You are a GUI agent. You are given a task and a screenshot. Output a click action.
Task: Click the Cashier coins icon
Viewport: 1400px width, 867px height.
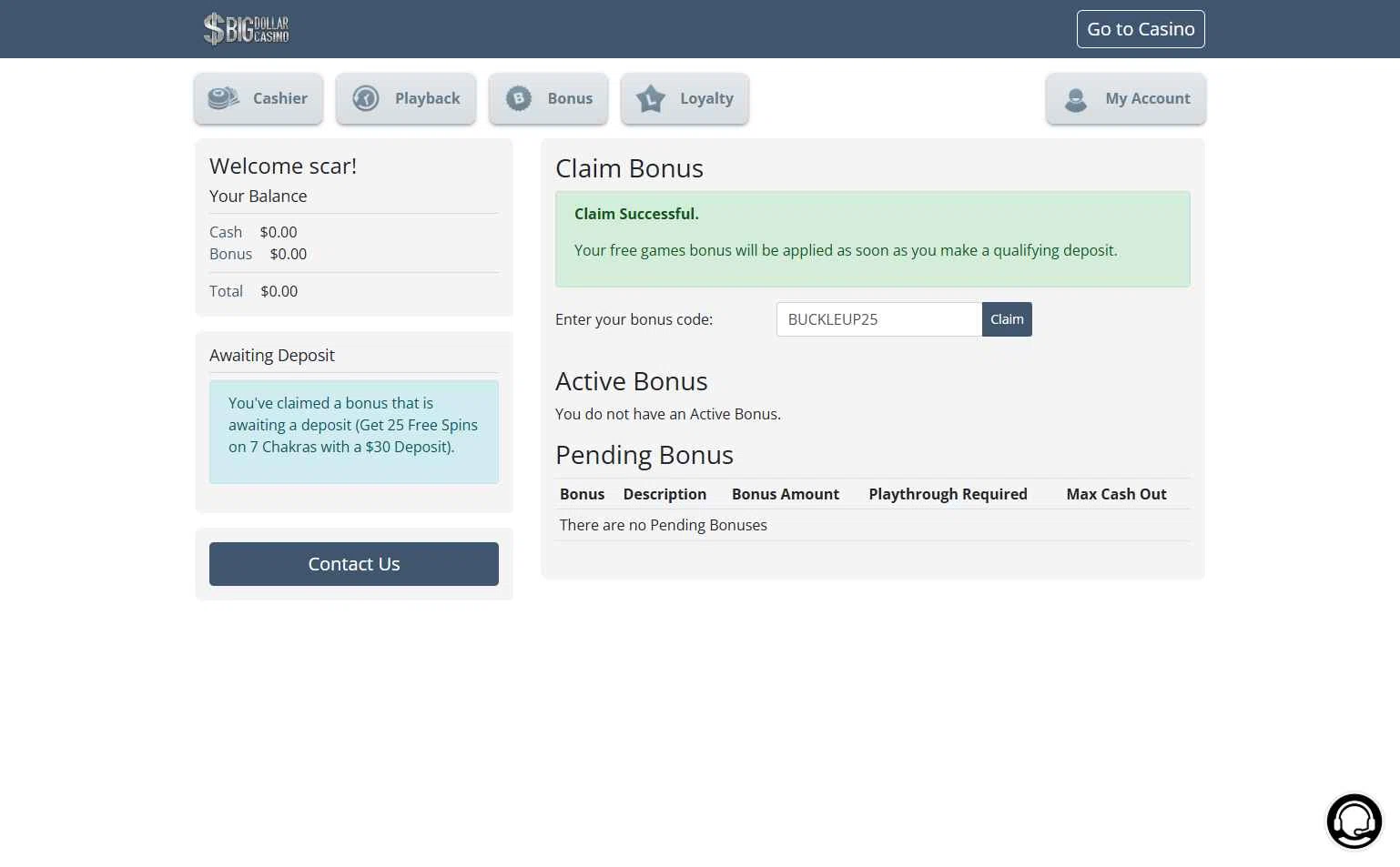(x=223, y=98)
